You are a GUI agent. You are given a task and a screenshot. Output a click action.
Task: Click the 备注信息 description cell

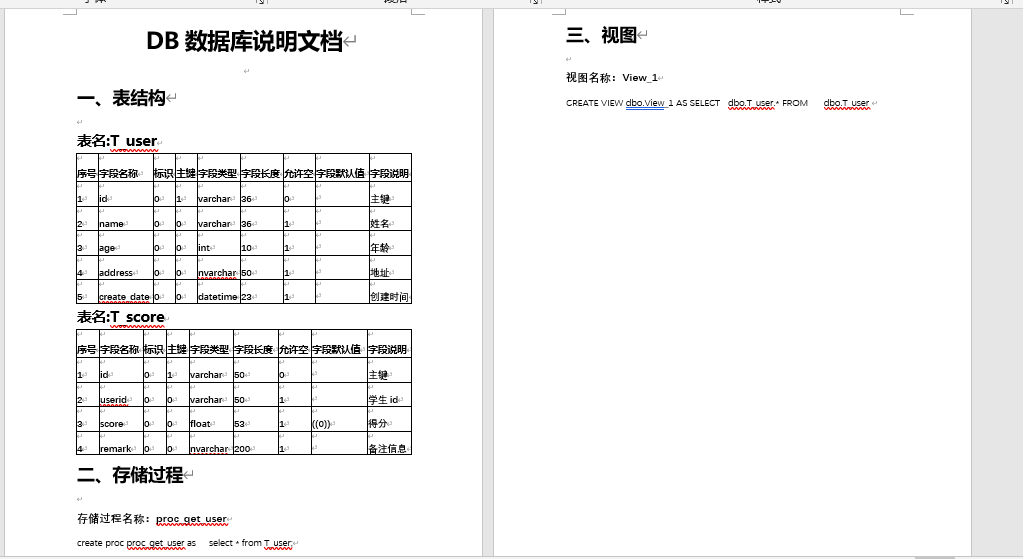pos(389,443)
